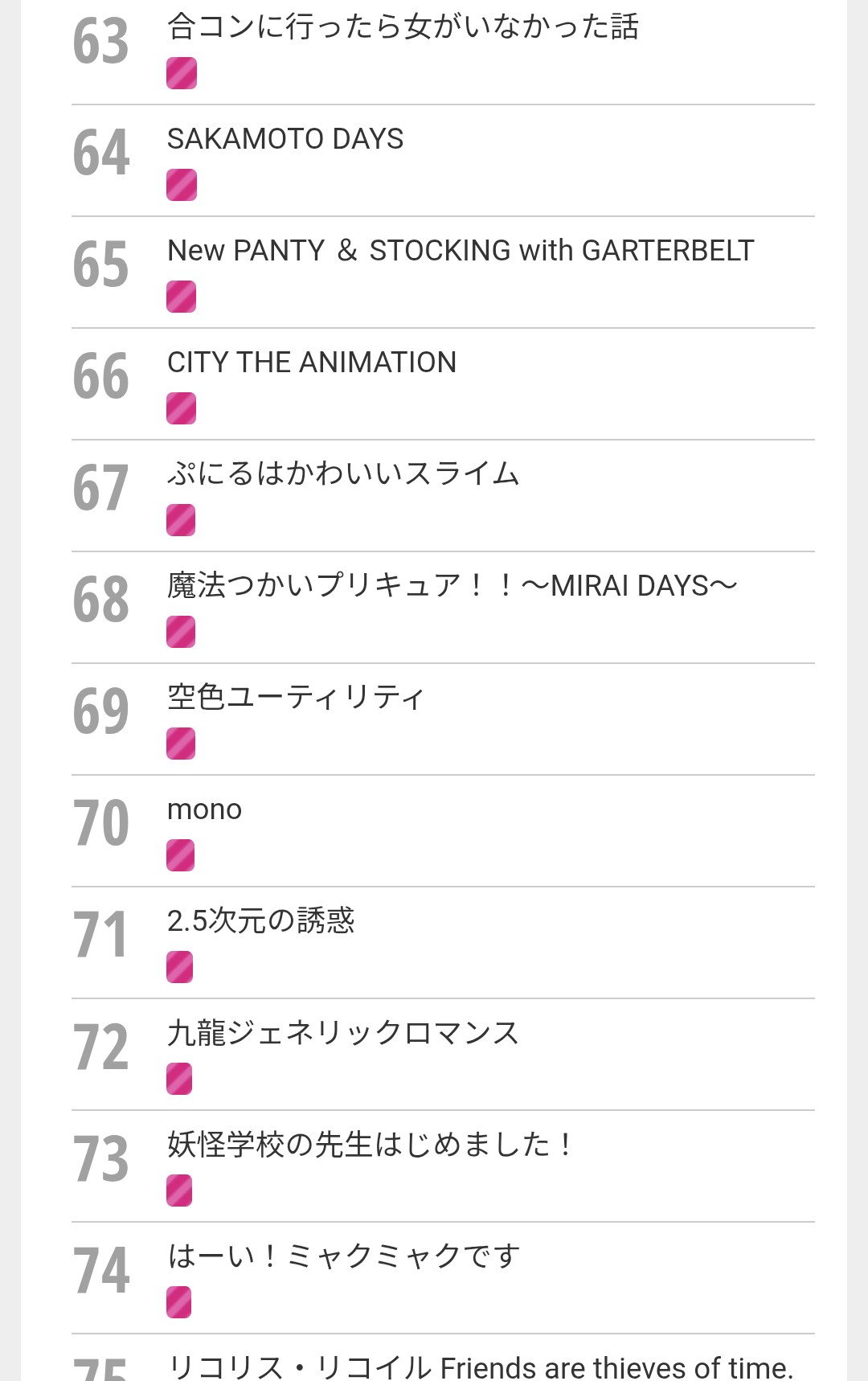Open 魔法つかいプリキュア!!~MIRAI DAYS~ entry

tap(452, 586)
